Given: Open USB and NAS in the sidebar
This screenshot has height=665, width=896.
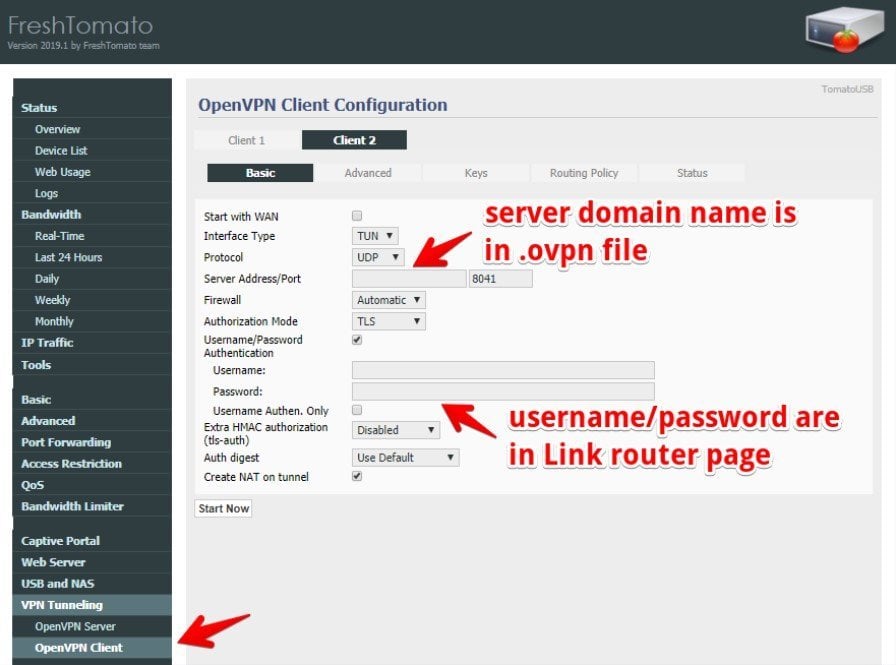Looking at the screenshot, I should coord(92,583).
